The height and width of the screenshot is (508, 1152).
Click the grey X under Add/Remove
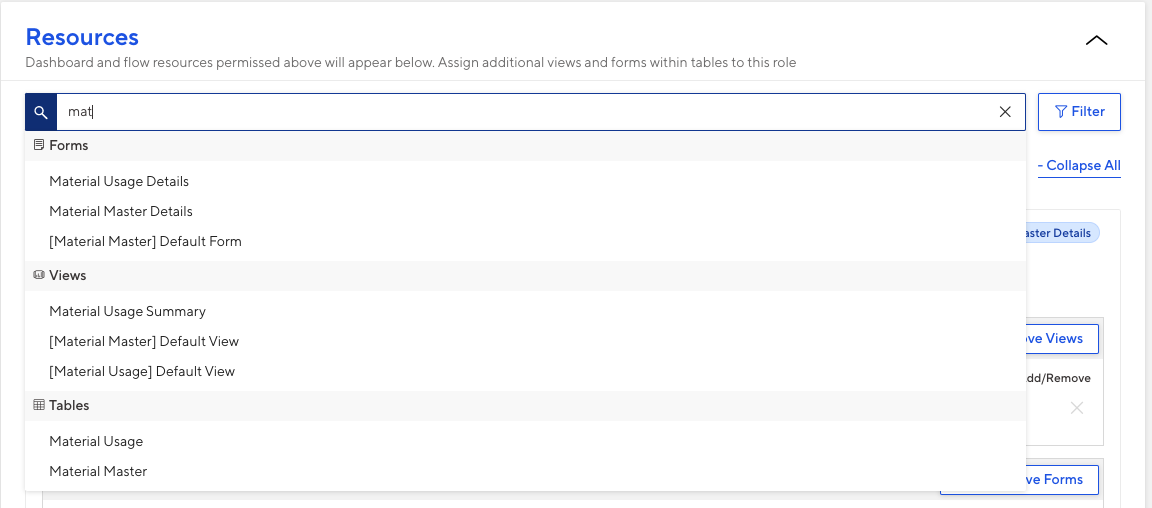(x=1076, y=407)
